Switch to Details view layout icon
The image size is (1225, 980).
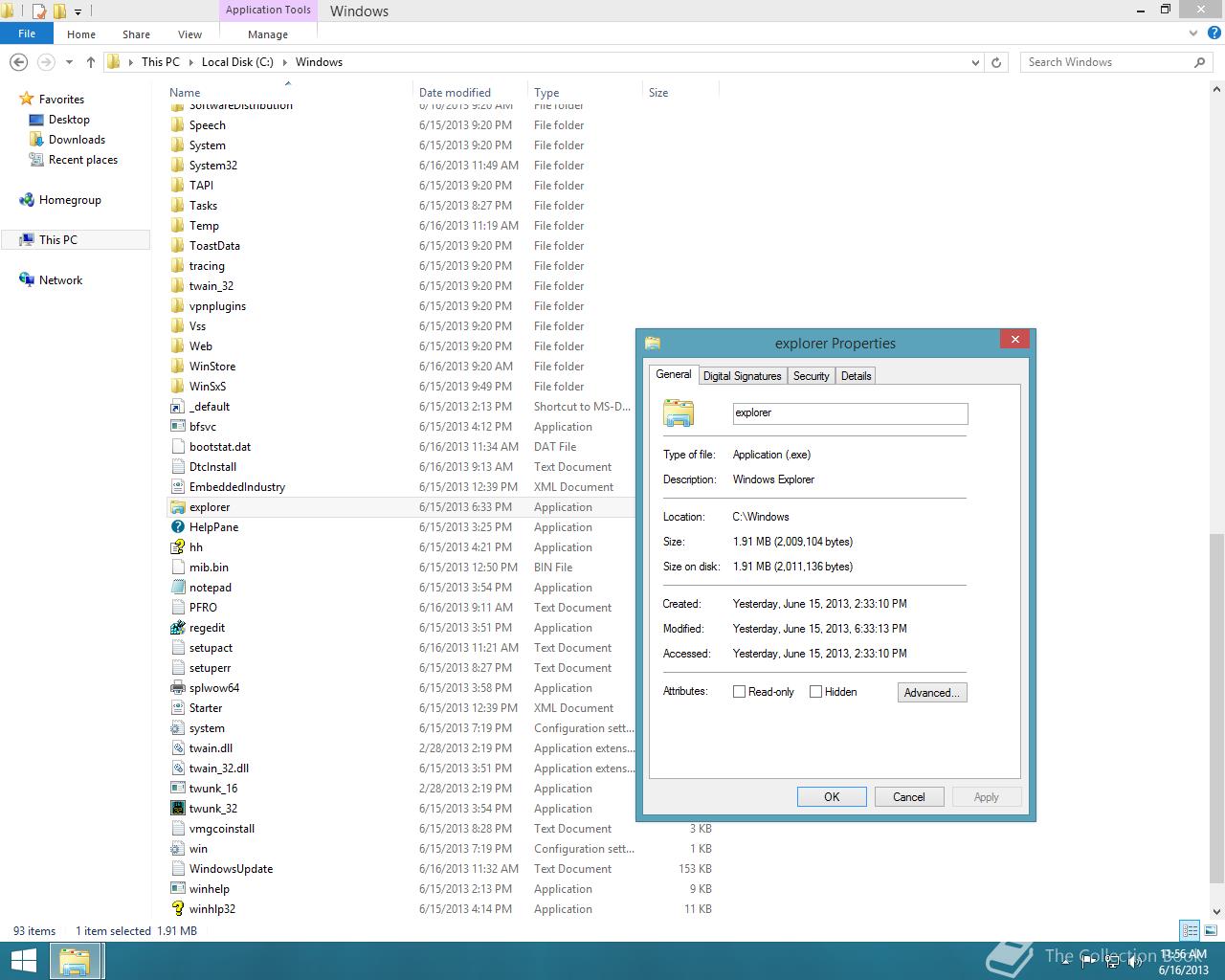pyautogui.click(x=1190, y=930)
